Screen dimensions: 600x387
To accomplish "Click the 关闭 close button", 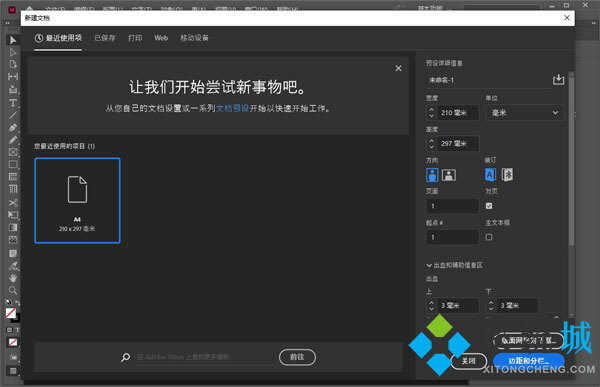I will tap(468, 361).
